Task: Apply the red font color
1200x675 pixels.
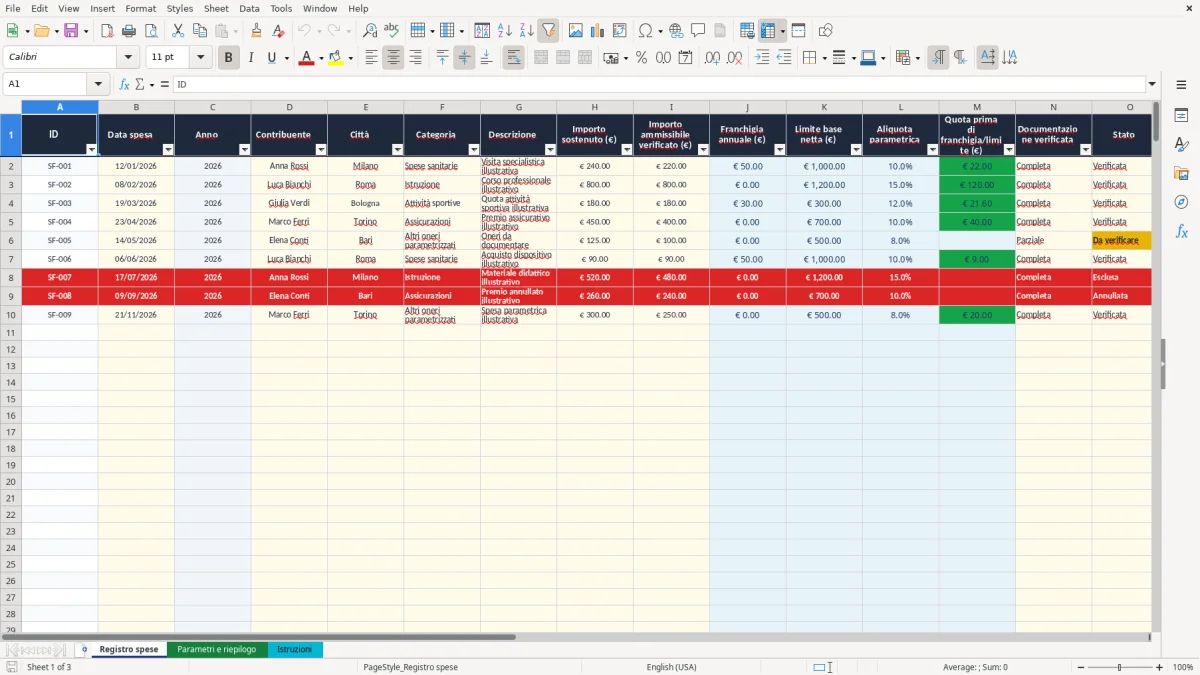Action: point(307,58)
